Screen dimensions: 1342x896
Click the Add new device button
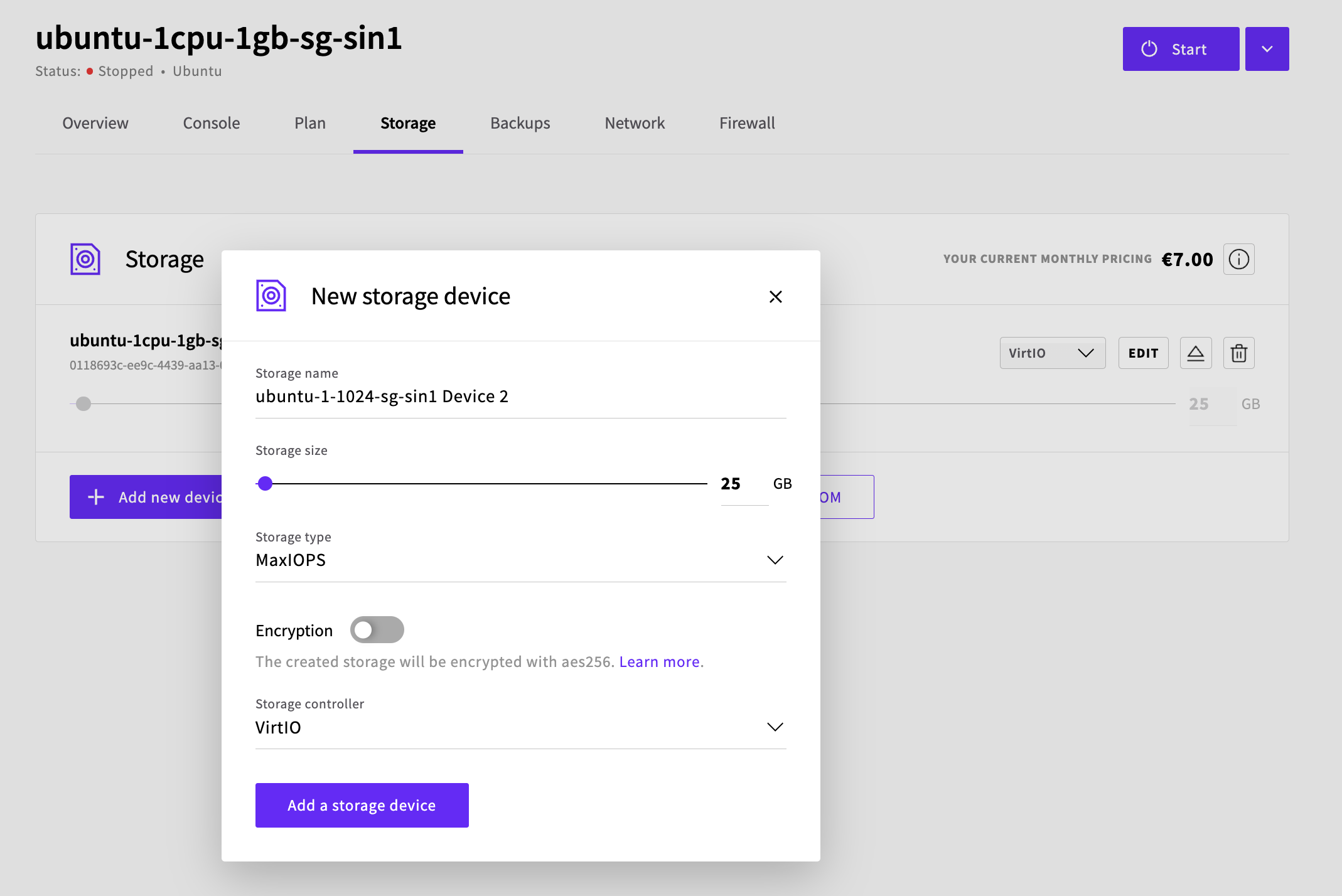(146, 497)
